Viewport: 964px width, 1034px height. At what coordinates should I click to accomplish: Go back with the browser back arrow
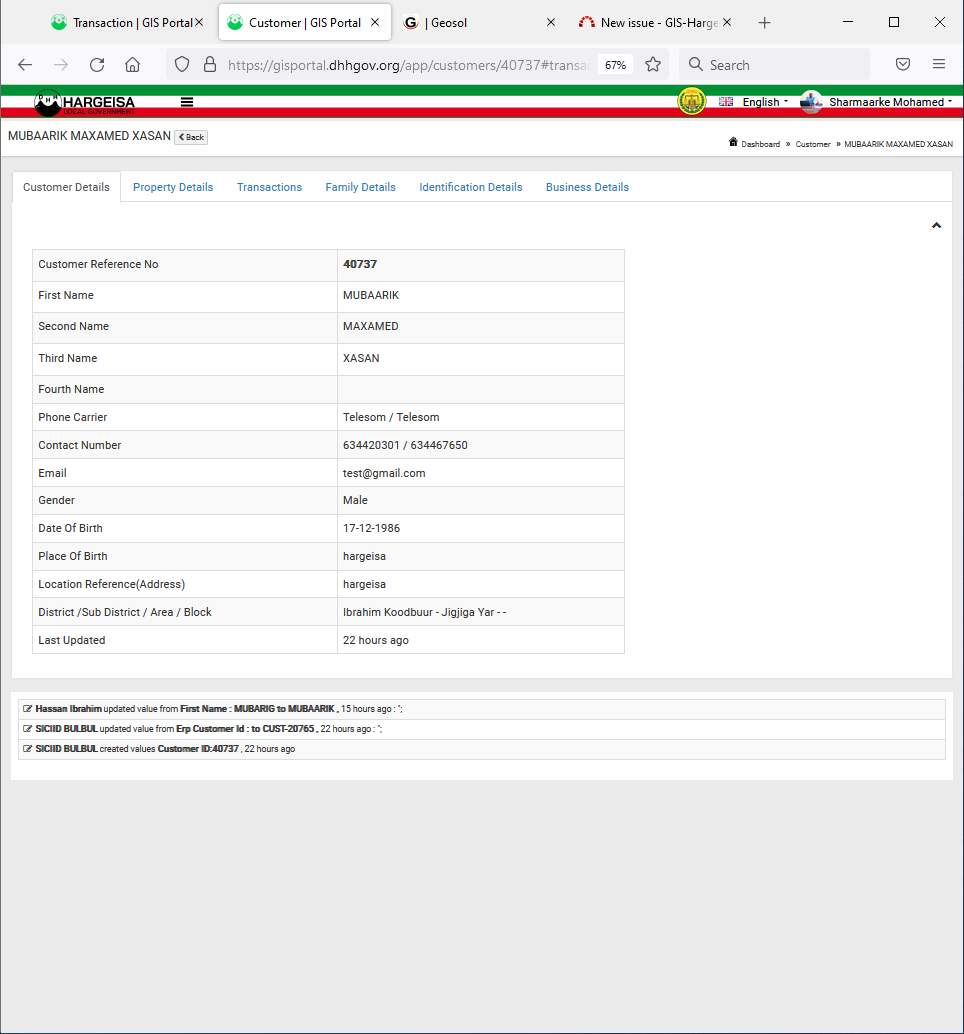coord(25,65)
